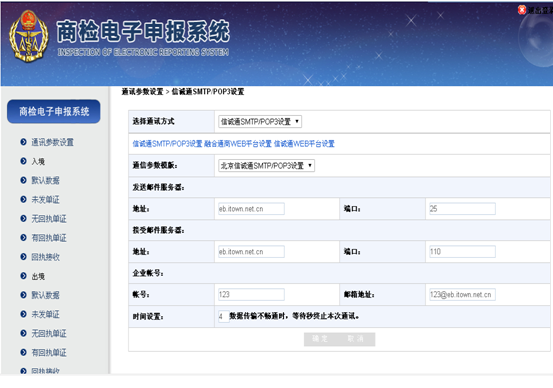The image size is (553, 388).
Task: Click the bullet icon beside 通讯参数设置
Action: pos(23,142)
